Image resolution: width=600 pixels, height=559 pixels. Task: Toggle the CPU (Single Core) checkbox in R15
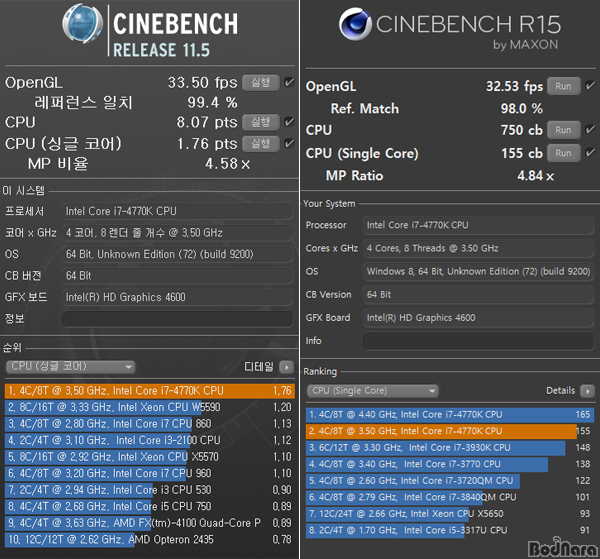point(590,152)
